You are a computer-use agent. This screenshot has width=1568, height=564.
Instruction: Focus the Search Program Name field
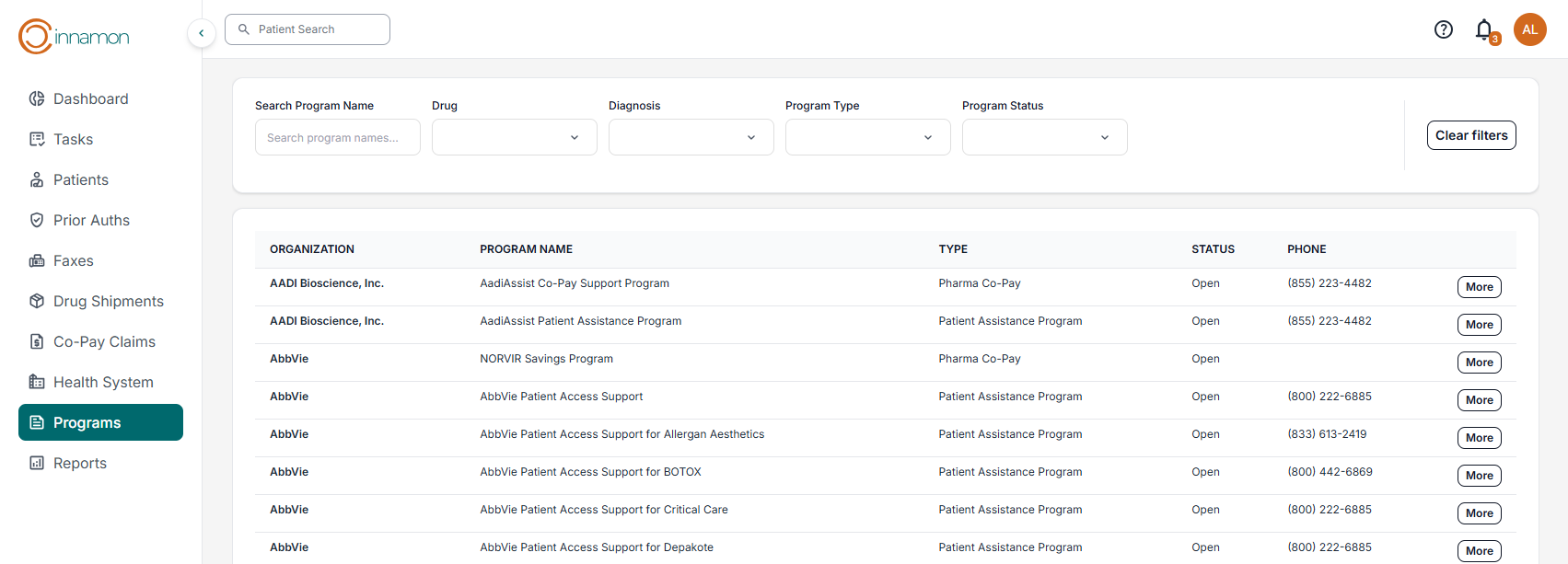pos(337,137)
